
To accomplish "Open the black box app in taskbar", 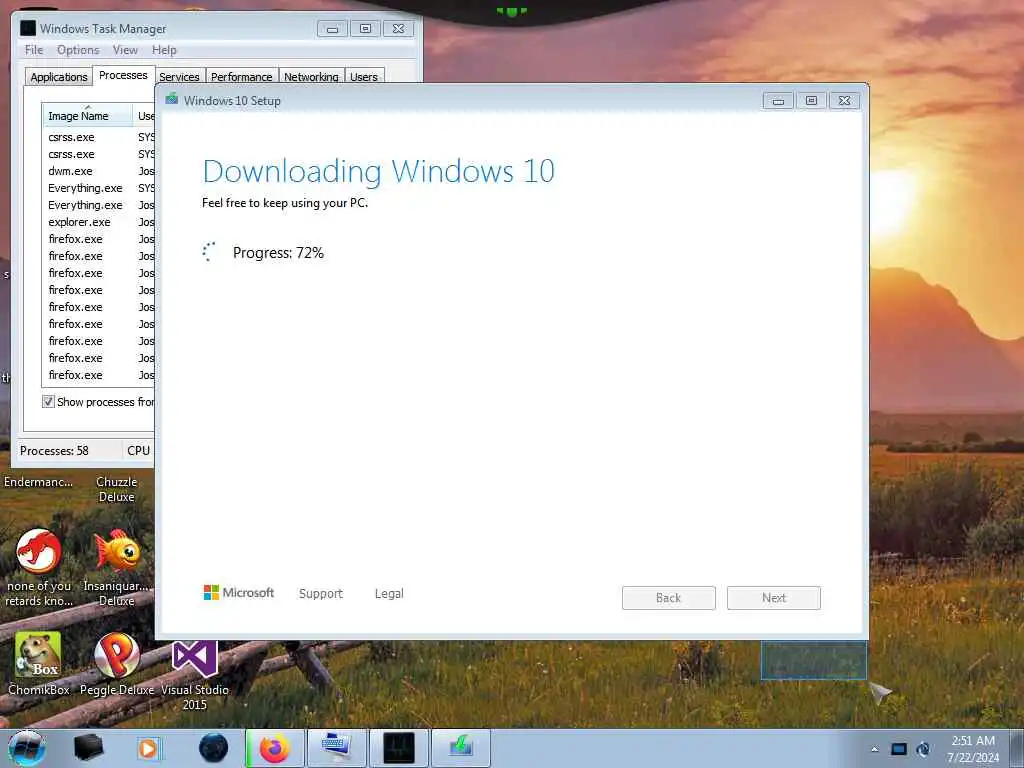I will point(88,748).
